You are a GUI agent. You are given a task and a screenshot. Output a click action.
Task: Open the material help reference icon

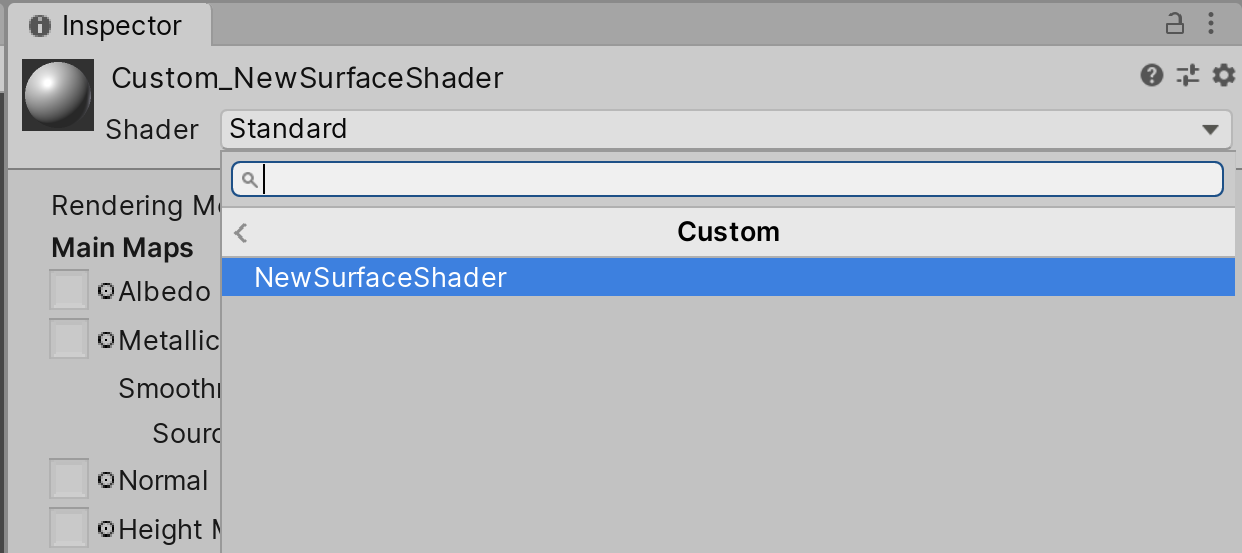[1152, 76]
